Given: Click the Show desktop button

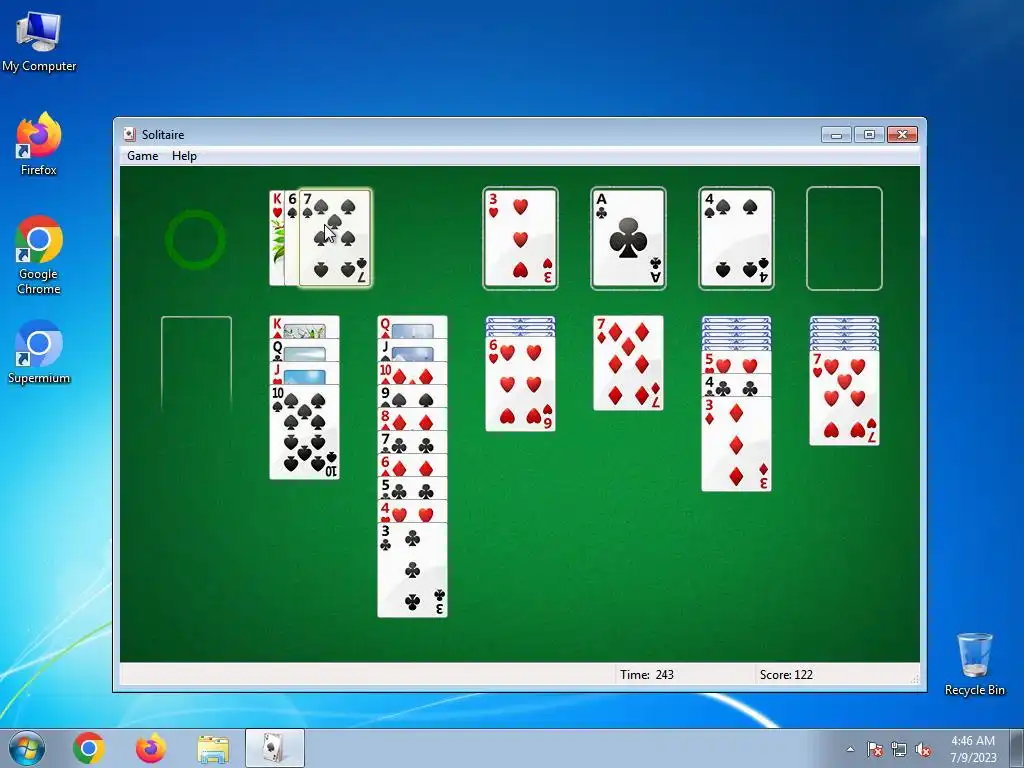Looking at the screenshot, I should click(1018, 748).
